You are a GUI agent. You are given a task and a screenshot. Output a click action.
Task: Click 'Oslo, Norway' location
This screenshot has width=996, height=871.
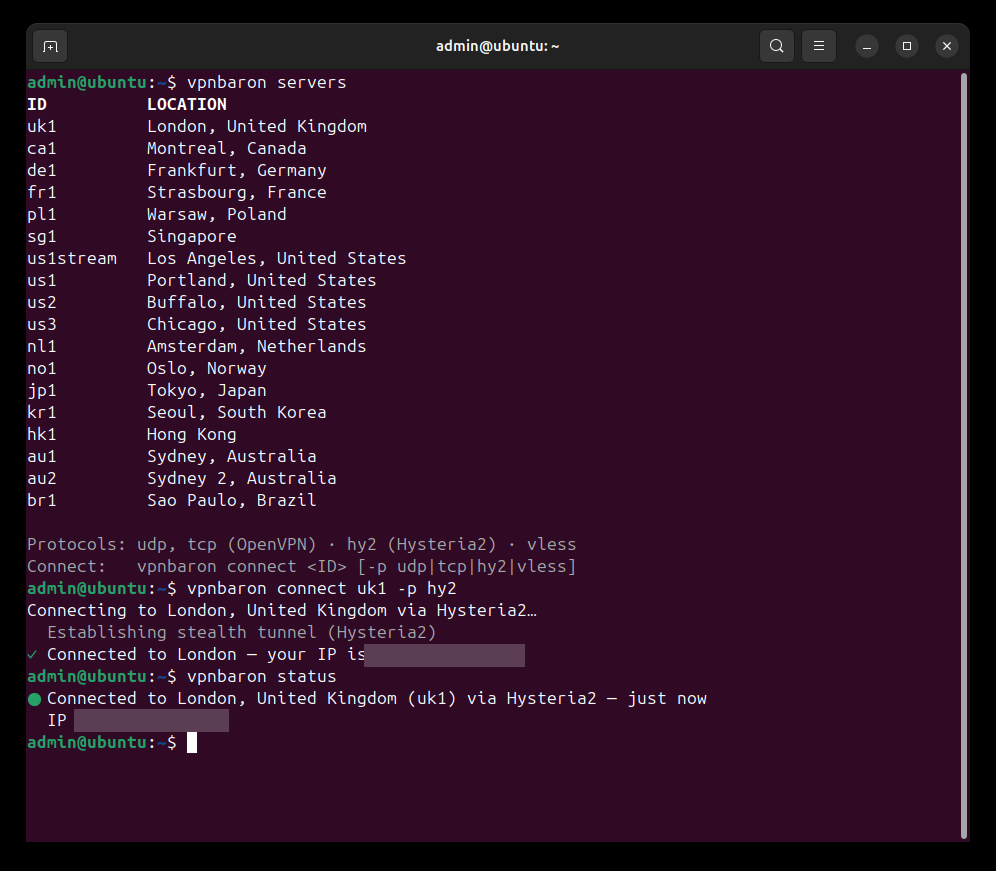tap(206, 368)
